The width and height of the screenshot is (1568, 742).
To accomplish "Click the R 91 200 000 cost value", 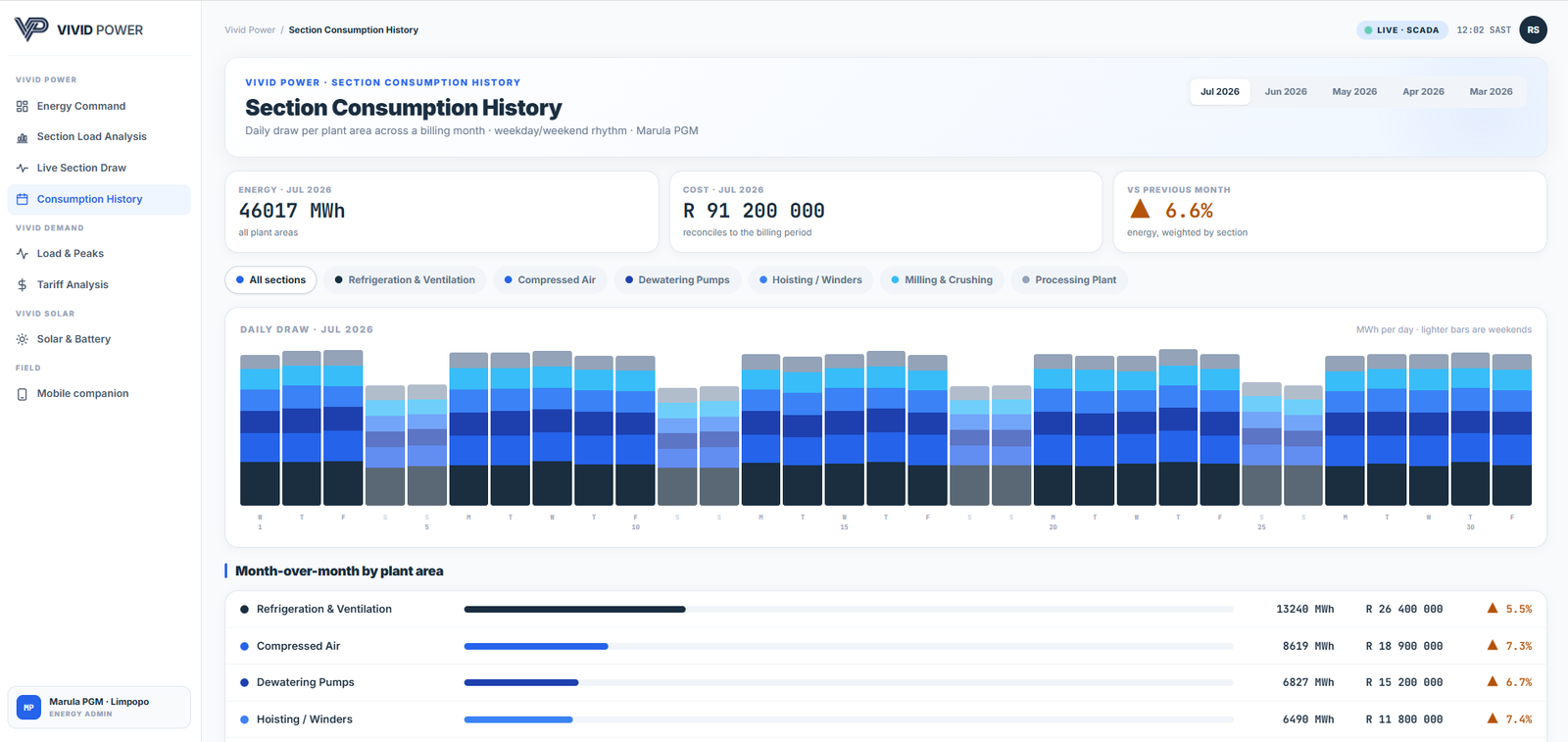I will point(754,211).
